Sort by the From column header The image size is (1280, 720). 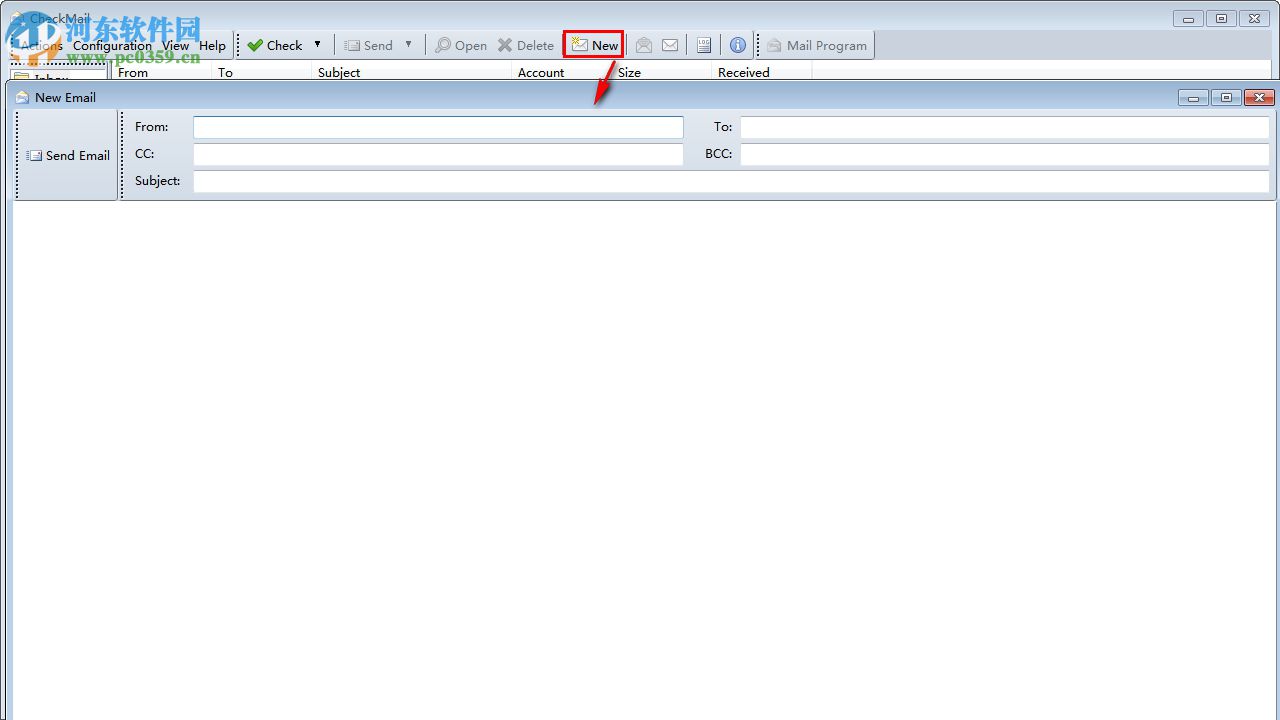(x=162, y=72)
